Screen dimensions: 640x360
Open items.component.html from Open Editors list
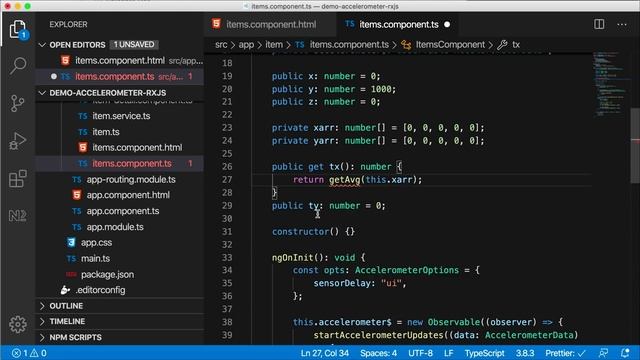tap(121, 60)
